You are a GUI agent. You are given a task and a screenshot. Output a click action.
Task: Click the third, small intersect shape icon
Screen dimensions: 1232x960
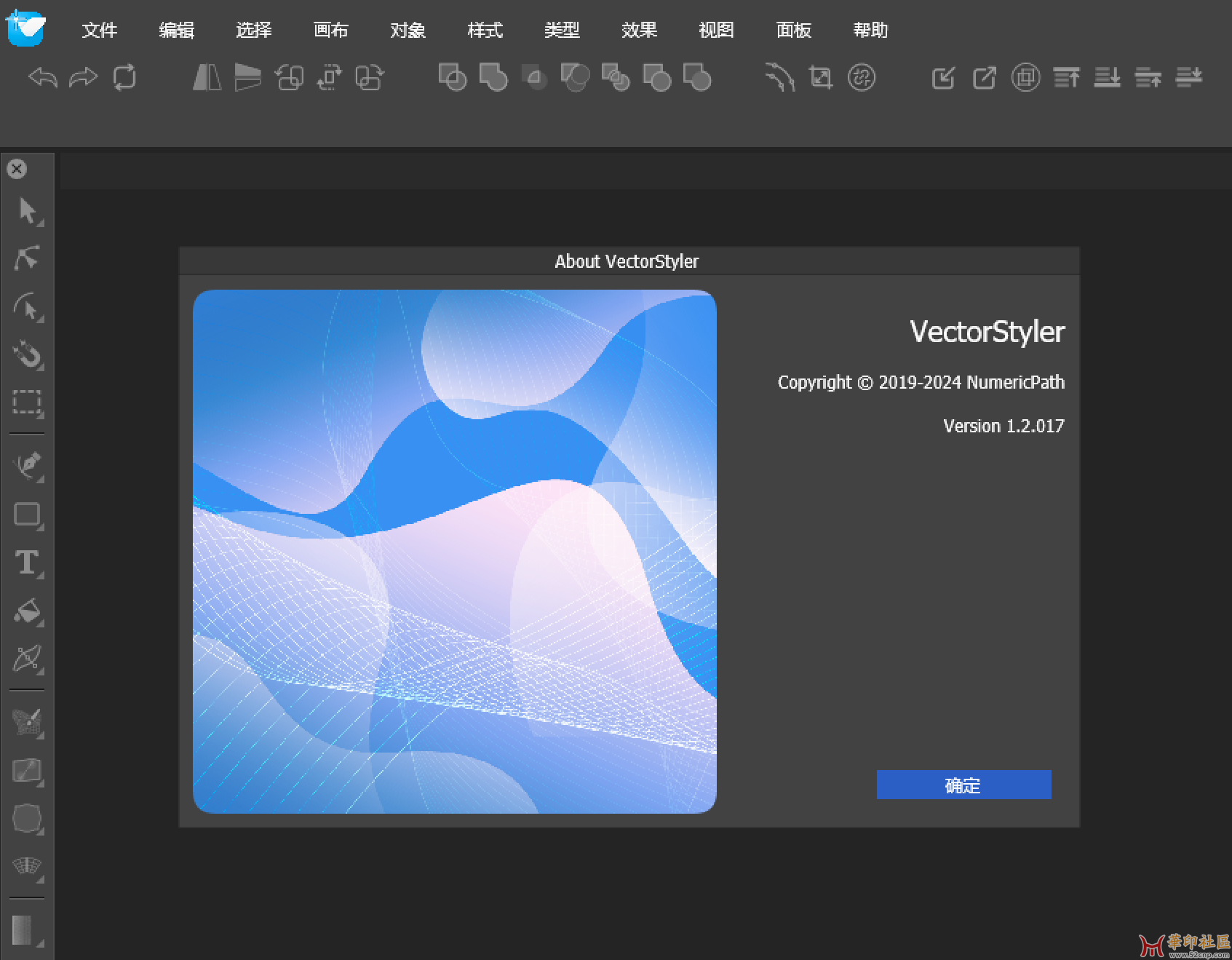[534, 77]
